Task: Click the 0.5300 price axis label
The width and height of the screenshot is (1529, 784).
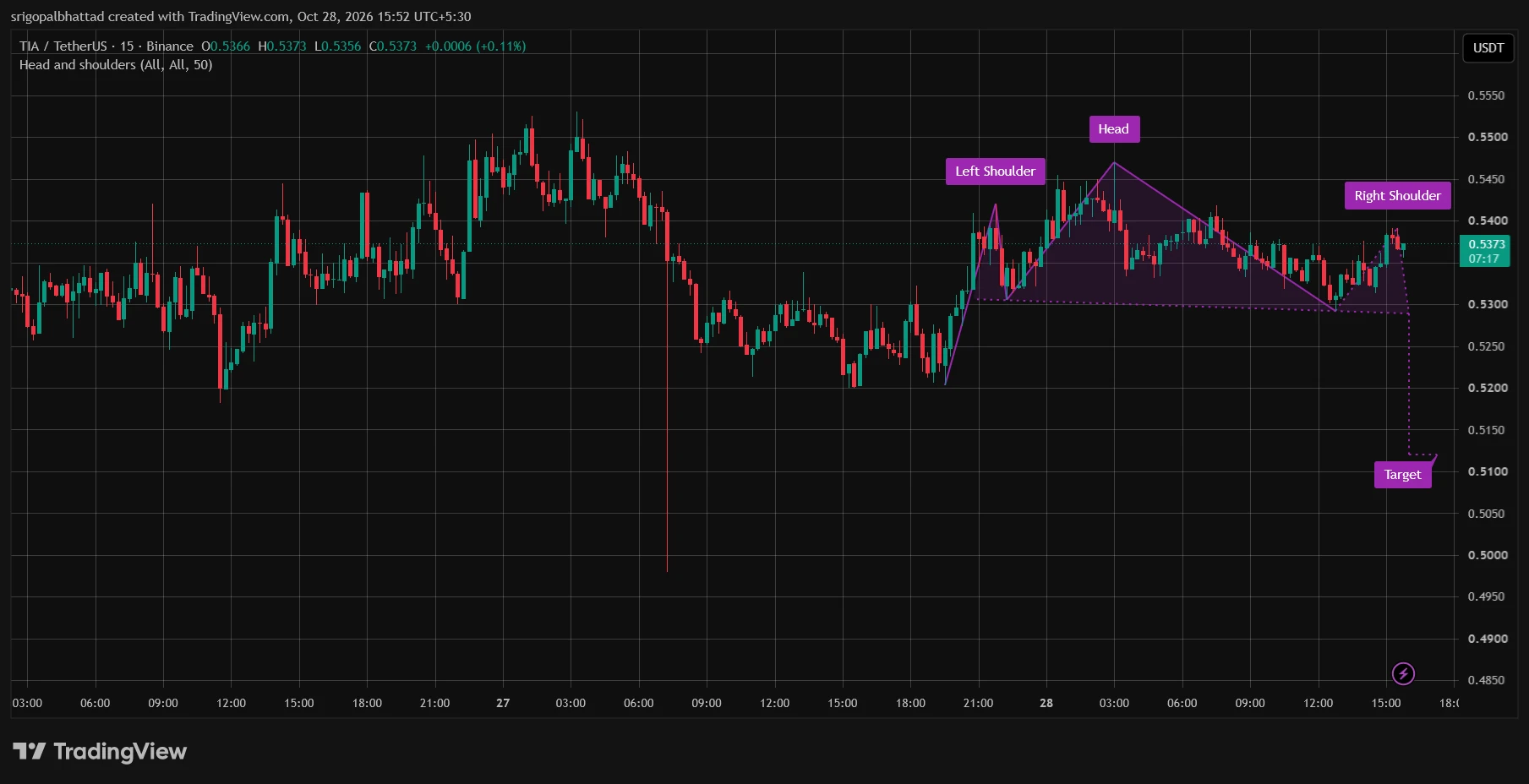Action: (x=1487, y=304)
